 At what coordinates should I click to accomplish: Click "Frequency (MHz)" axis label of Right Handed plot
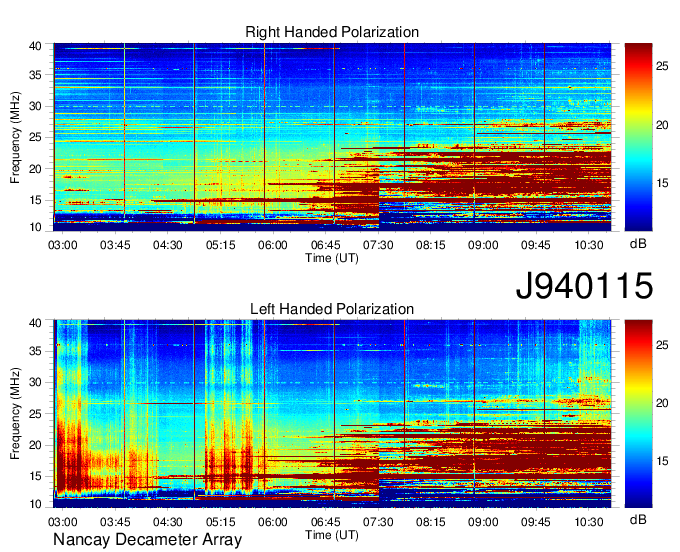coord(16,137)
